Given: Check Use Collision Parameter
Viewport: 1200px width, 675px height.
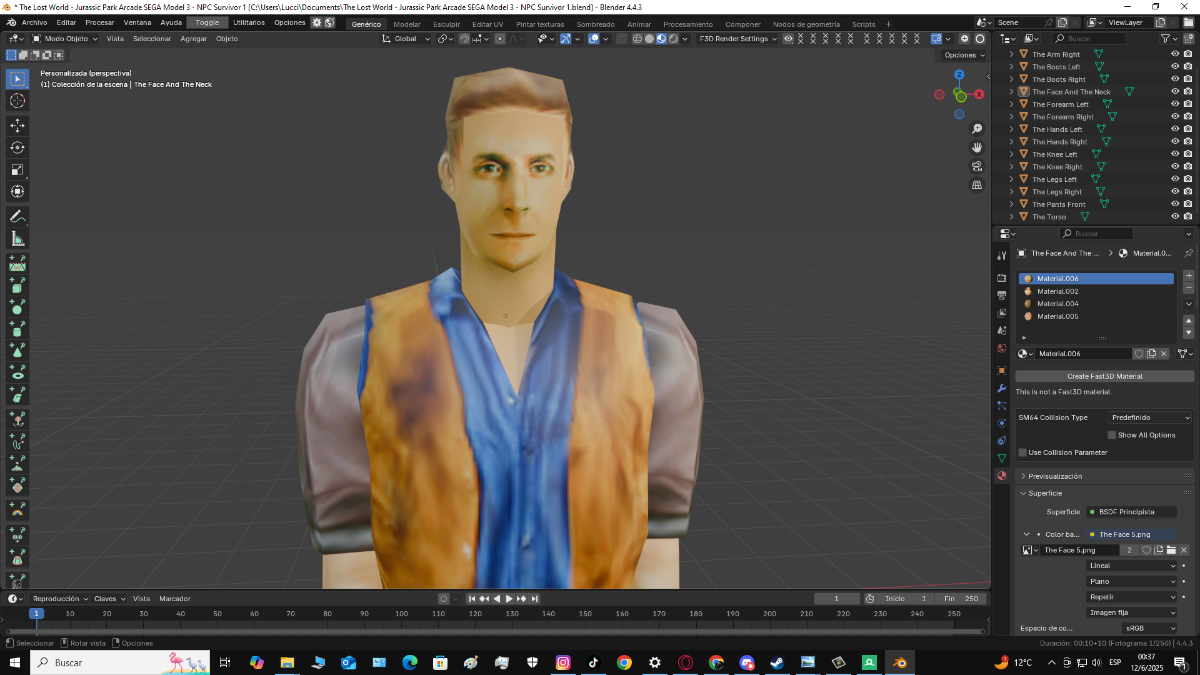Looking at the screenshot, I should (1022, 453).
